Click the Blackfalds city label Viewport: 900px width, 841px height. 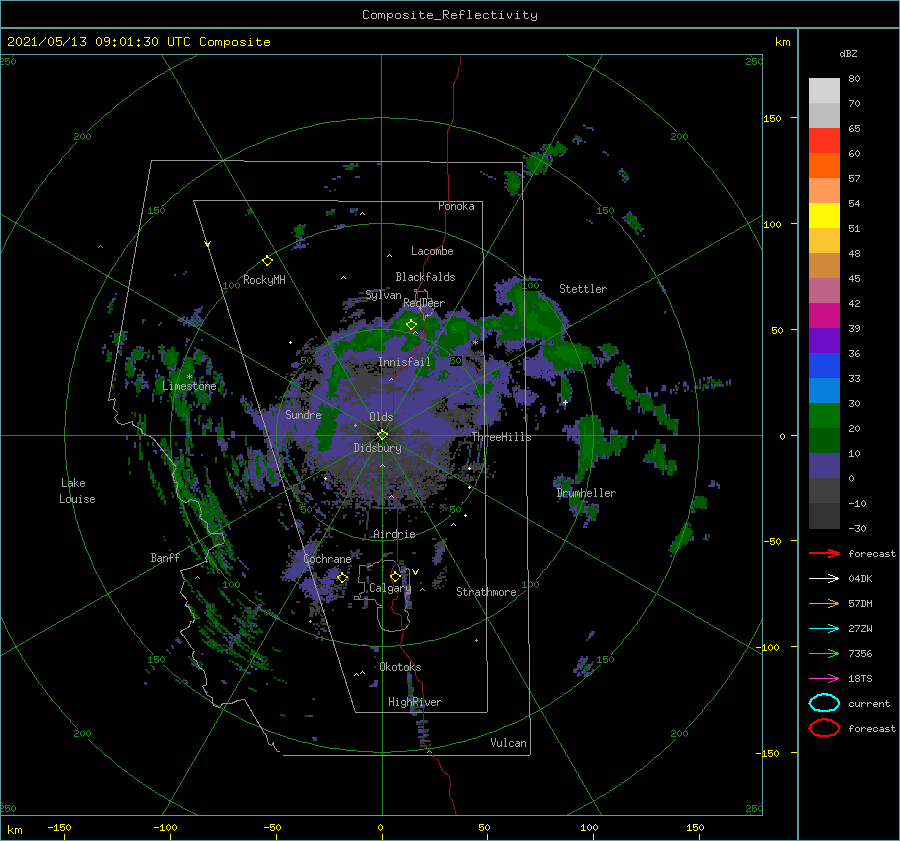pos(425,277)
